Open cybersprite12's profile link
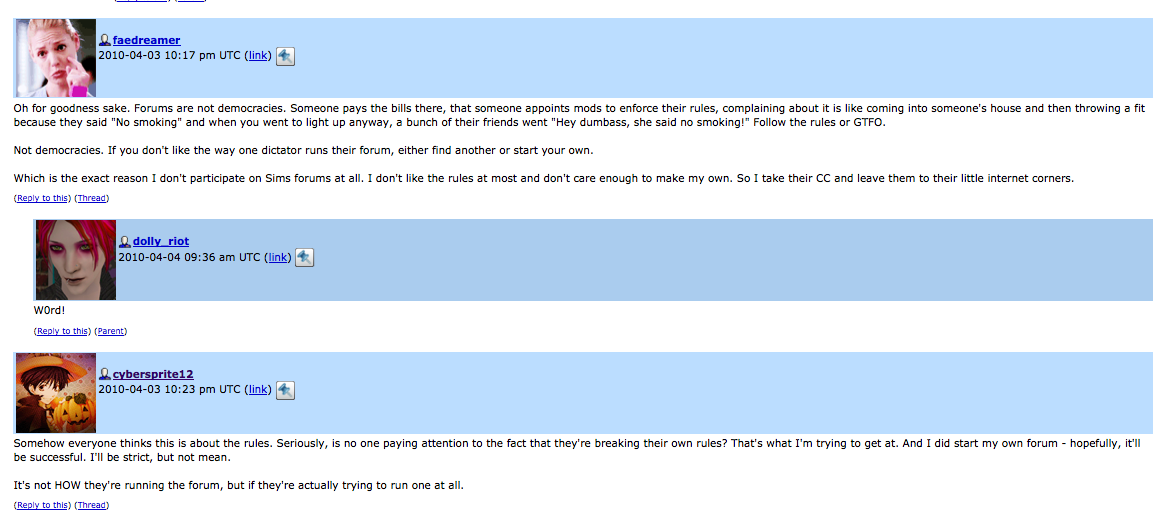 153,374
